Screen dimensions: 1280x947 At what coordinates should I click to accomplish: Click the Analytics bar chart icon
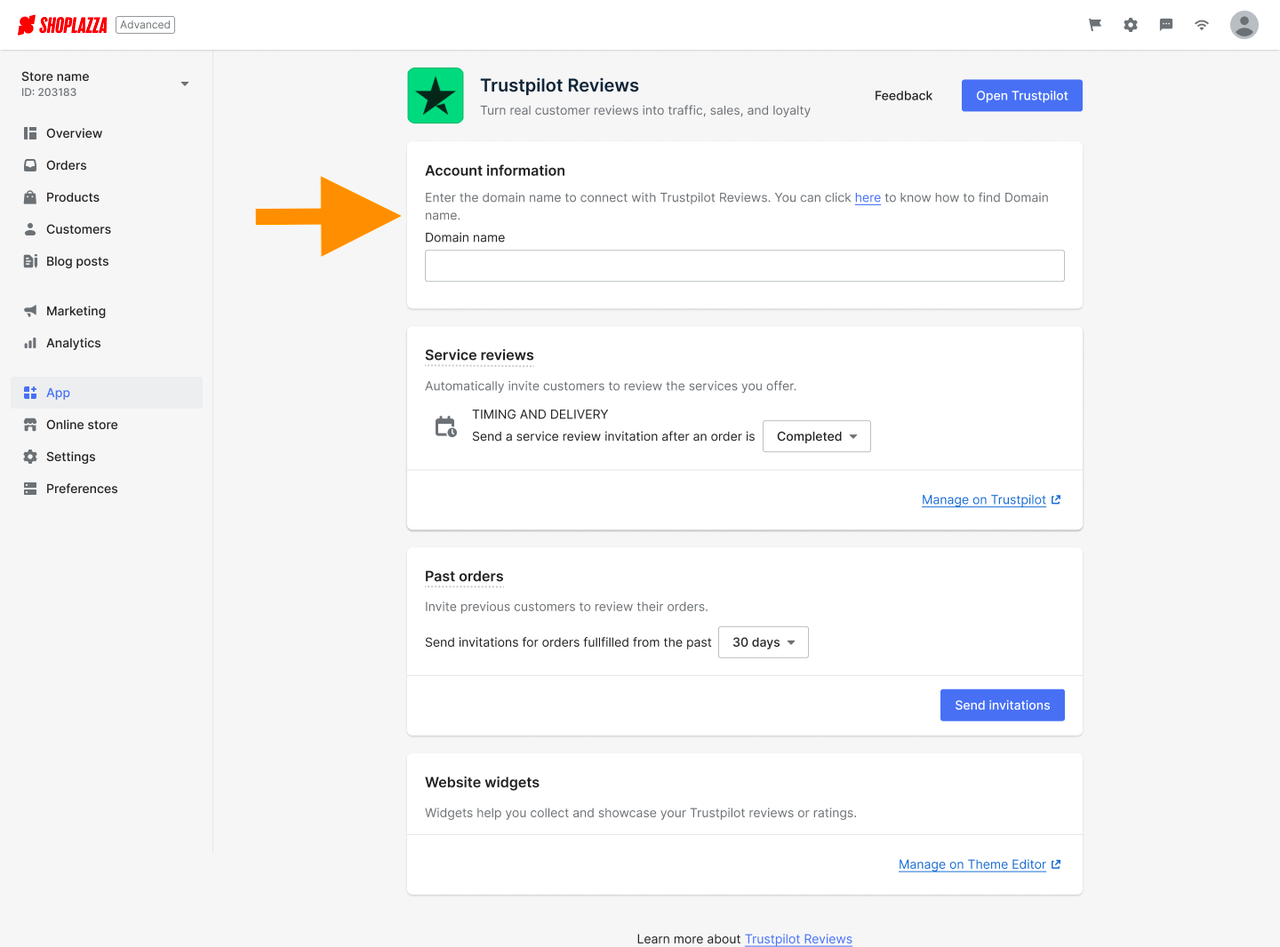[30, 343]
